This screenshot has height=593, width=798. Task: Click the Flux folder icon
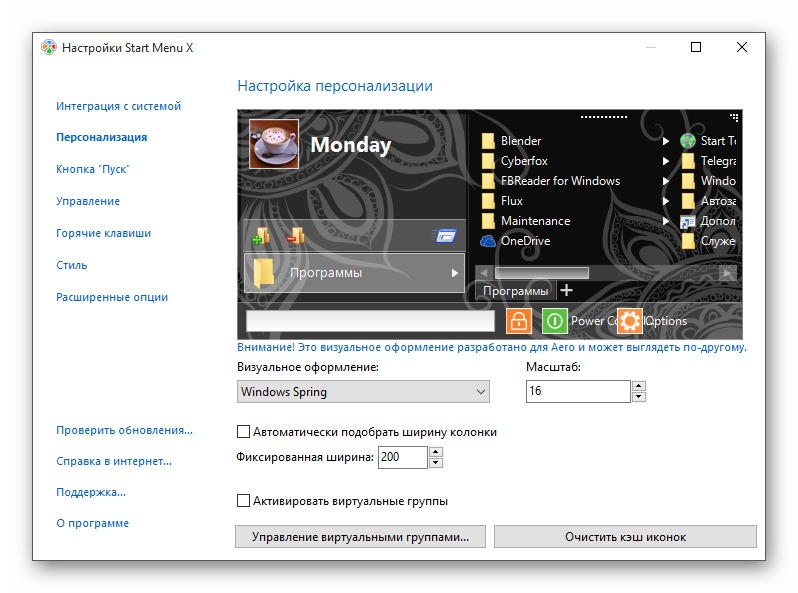tap(488, 201)
